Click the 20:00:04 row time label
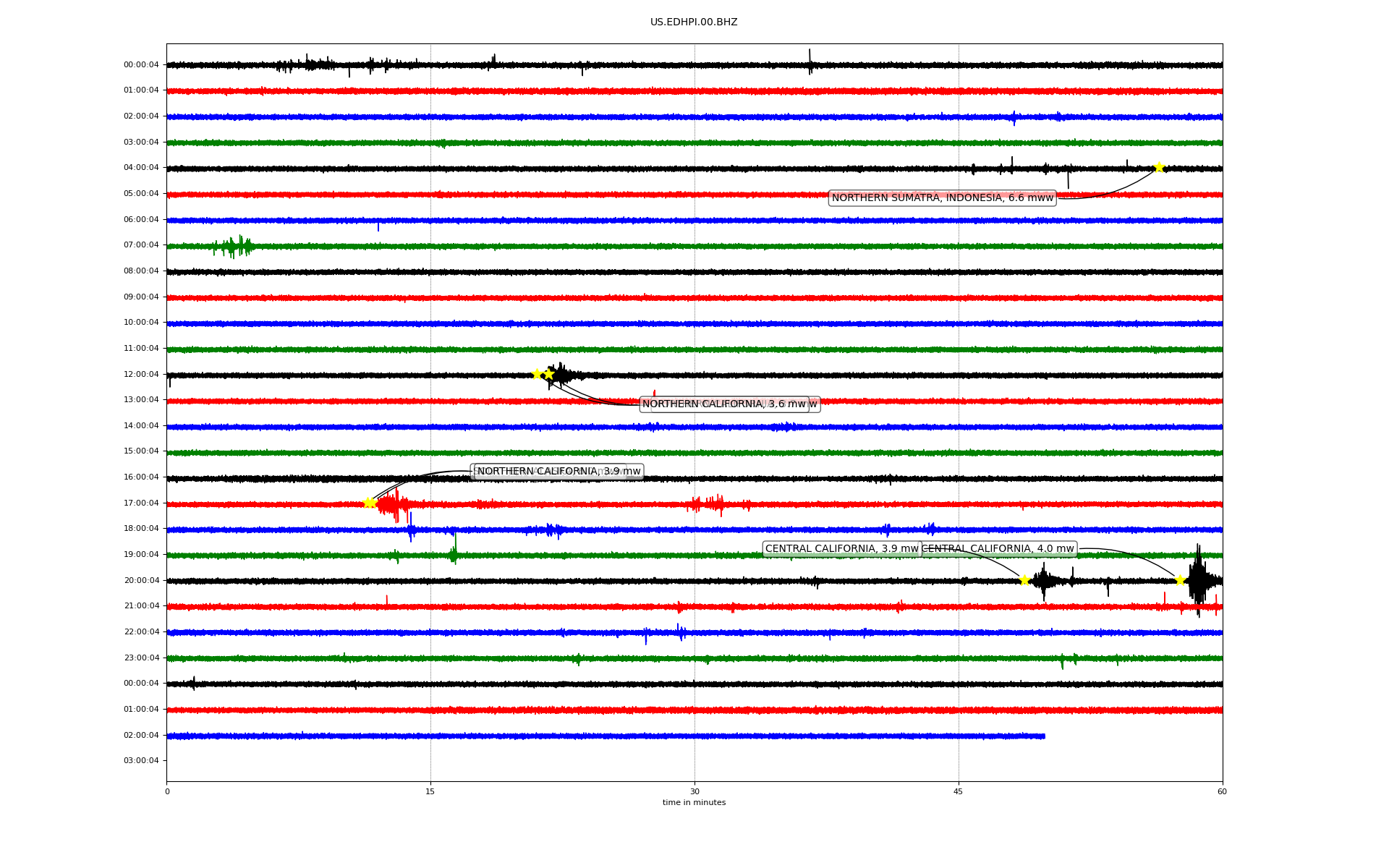The height and width of the screenshot is (868, 1389). pyautogui.click(x=141, y=581)
